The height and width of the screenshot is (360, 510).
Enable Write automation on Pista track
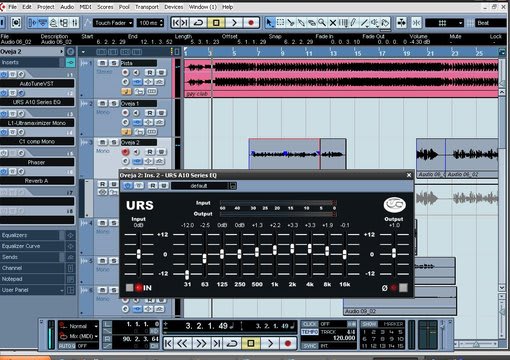click(161, 73)
